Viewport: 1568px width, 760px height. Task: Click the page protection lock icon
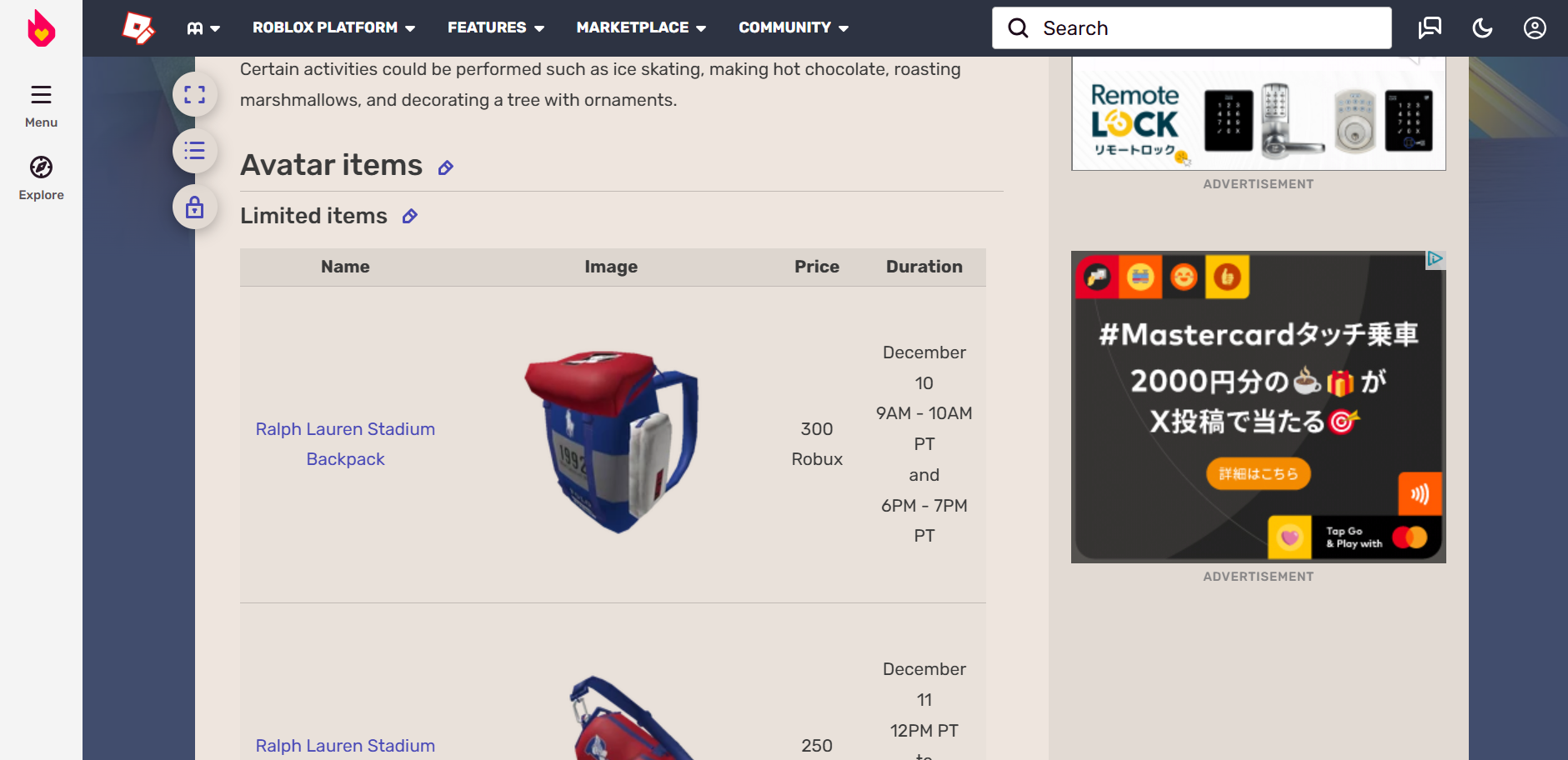[x=195, y=207]
